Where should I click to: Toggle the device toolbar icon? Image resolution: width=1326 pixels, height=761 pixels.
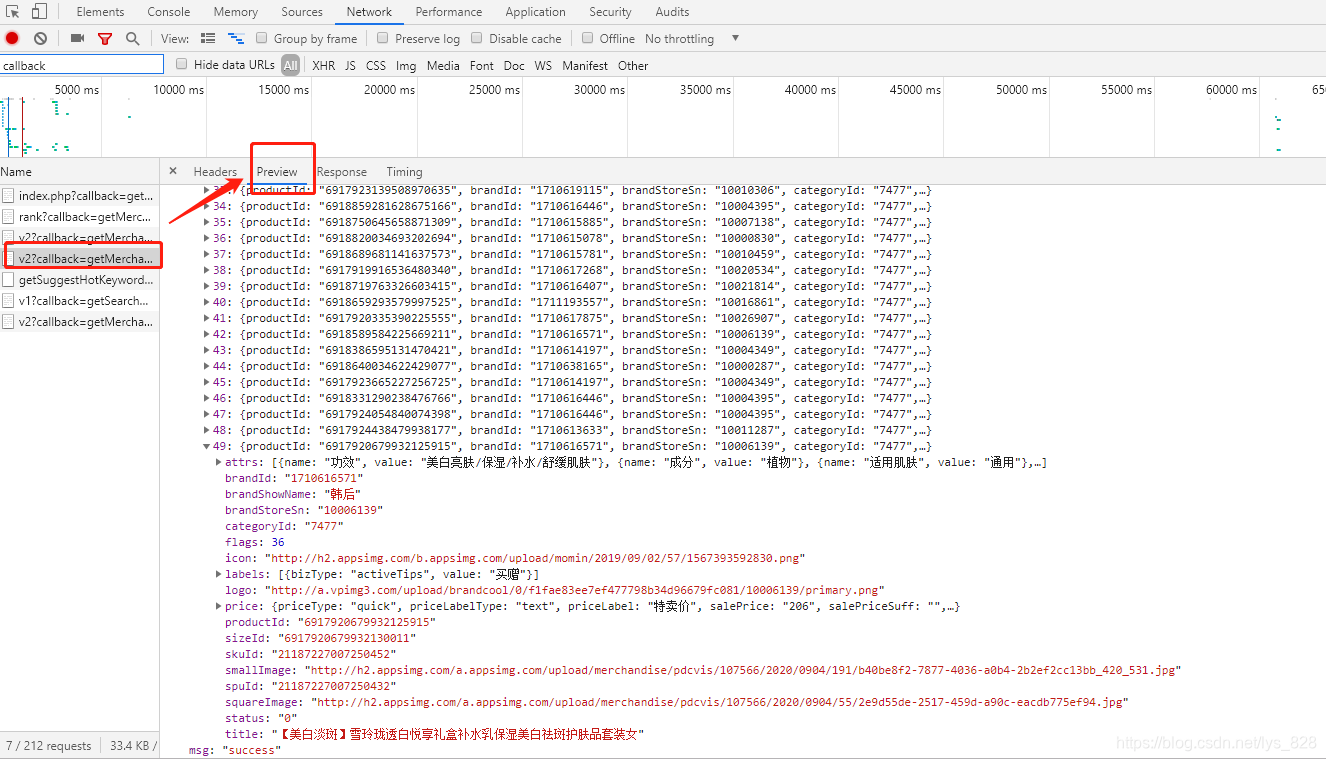pos(39,12)
